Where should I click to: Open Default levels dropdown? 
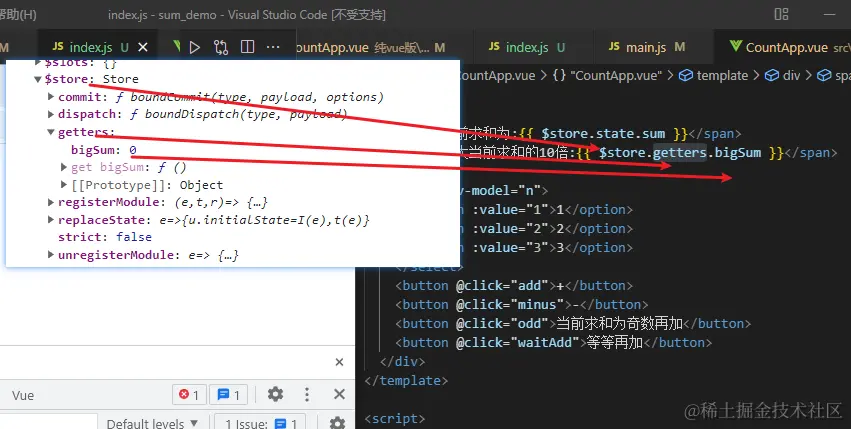tap(151, 424)
